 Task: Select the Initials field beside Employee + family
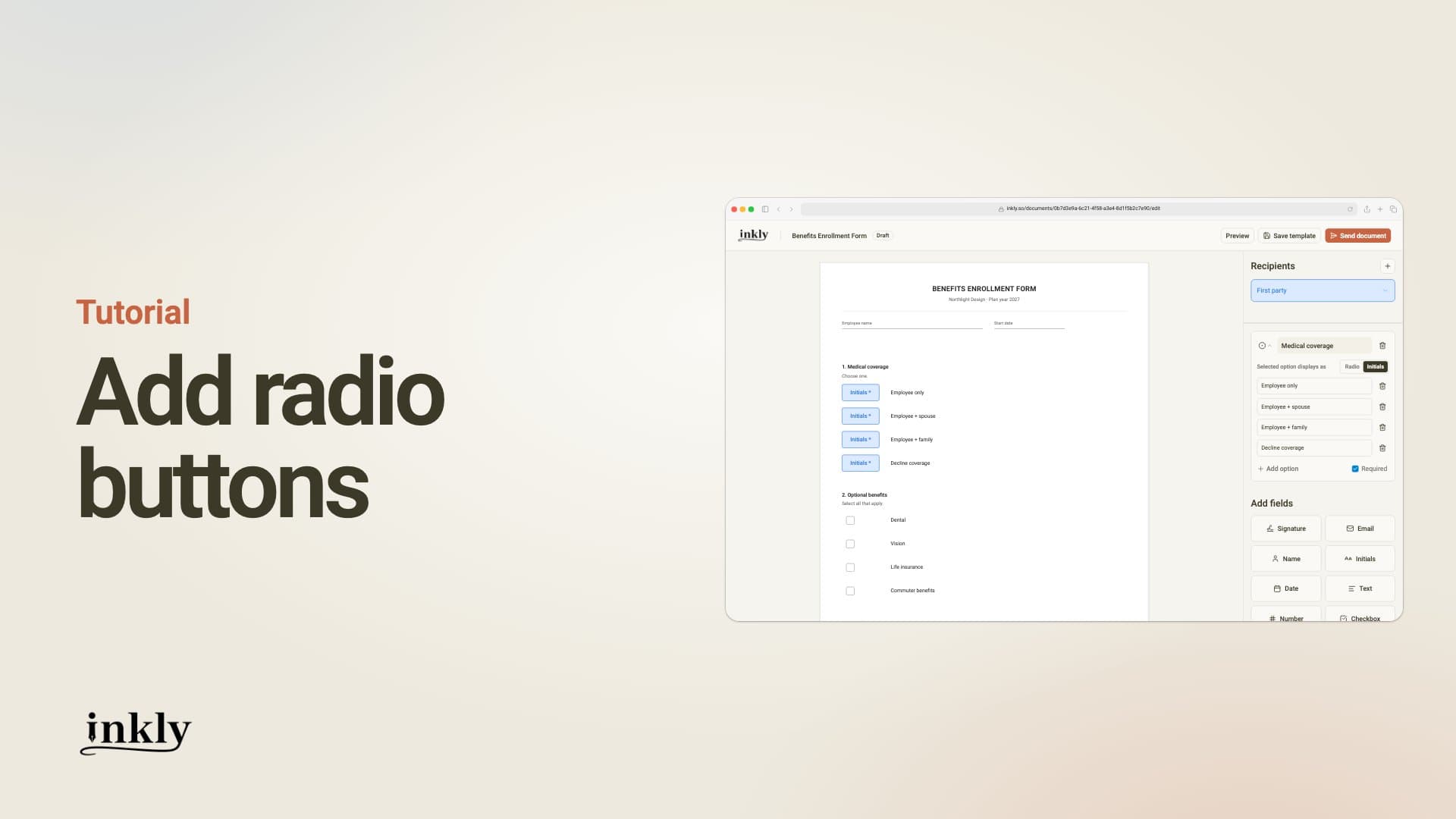tap(861, 440)
